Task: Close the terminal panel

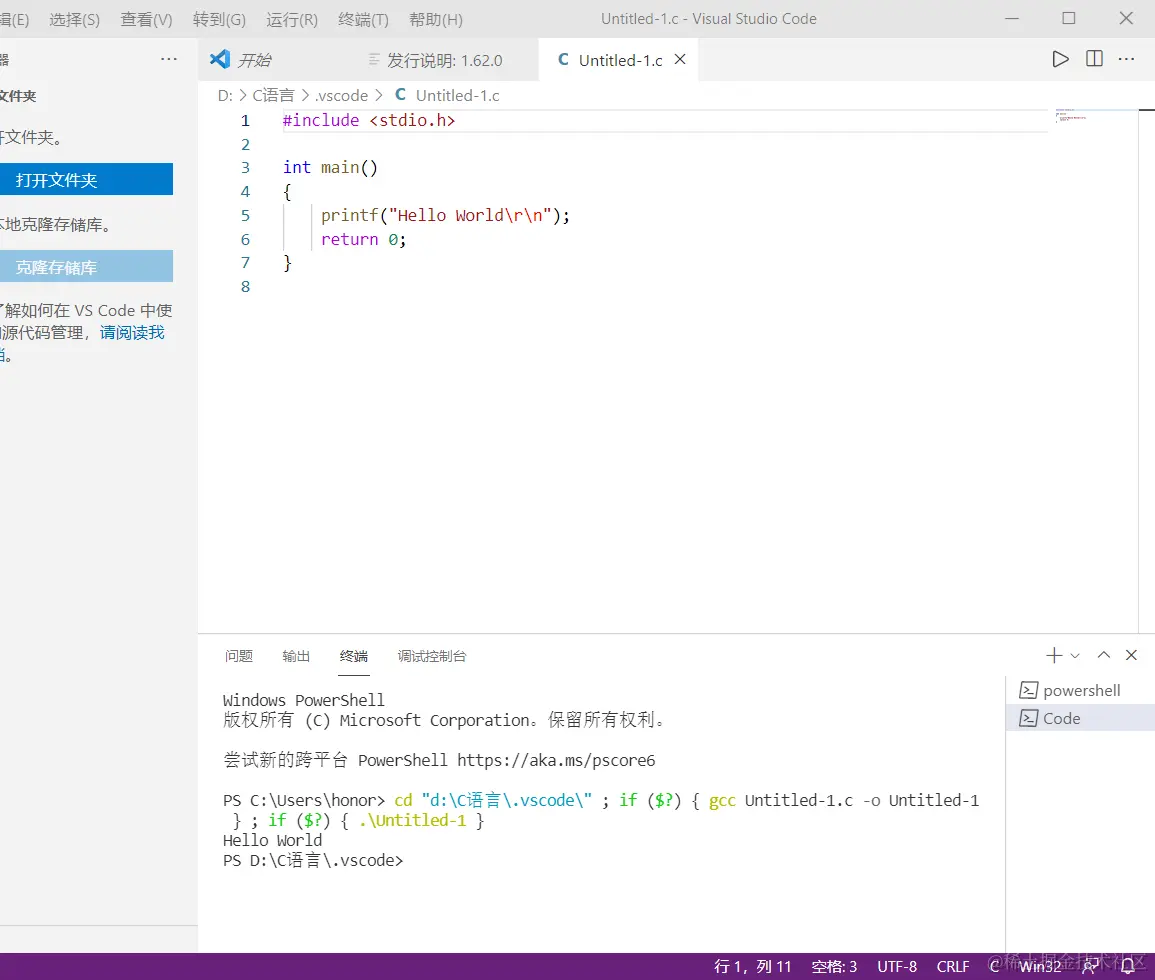Action: (1131, 655)
